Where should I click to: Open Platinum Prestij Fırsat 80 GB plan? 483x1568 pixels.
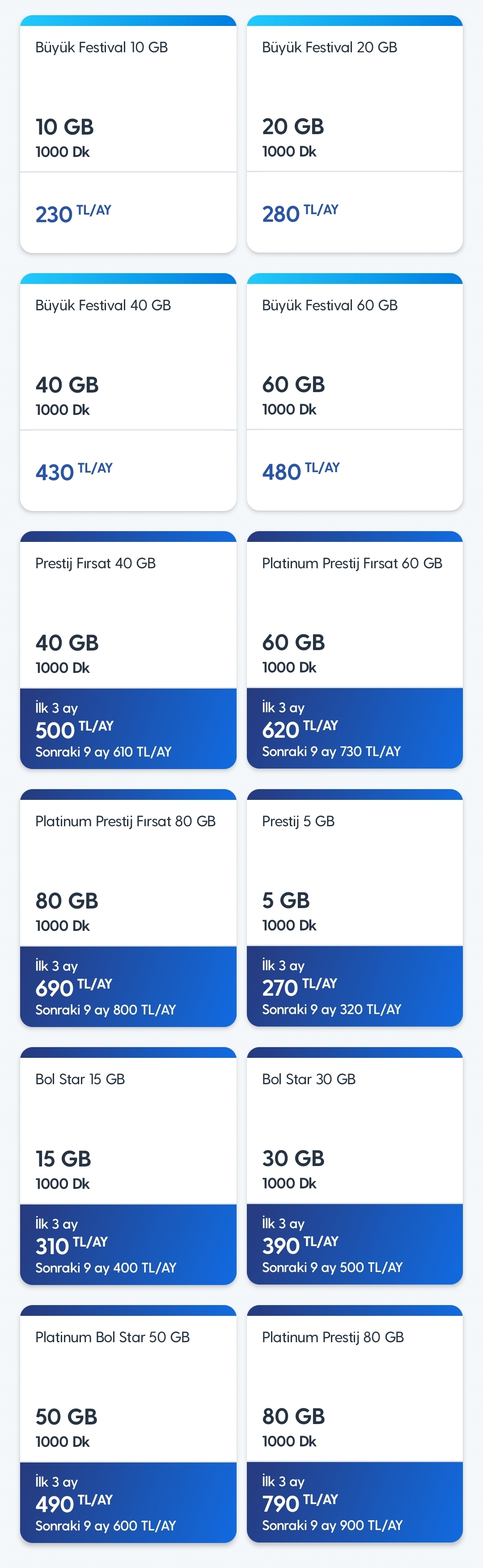pos(128,908)
